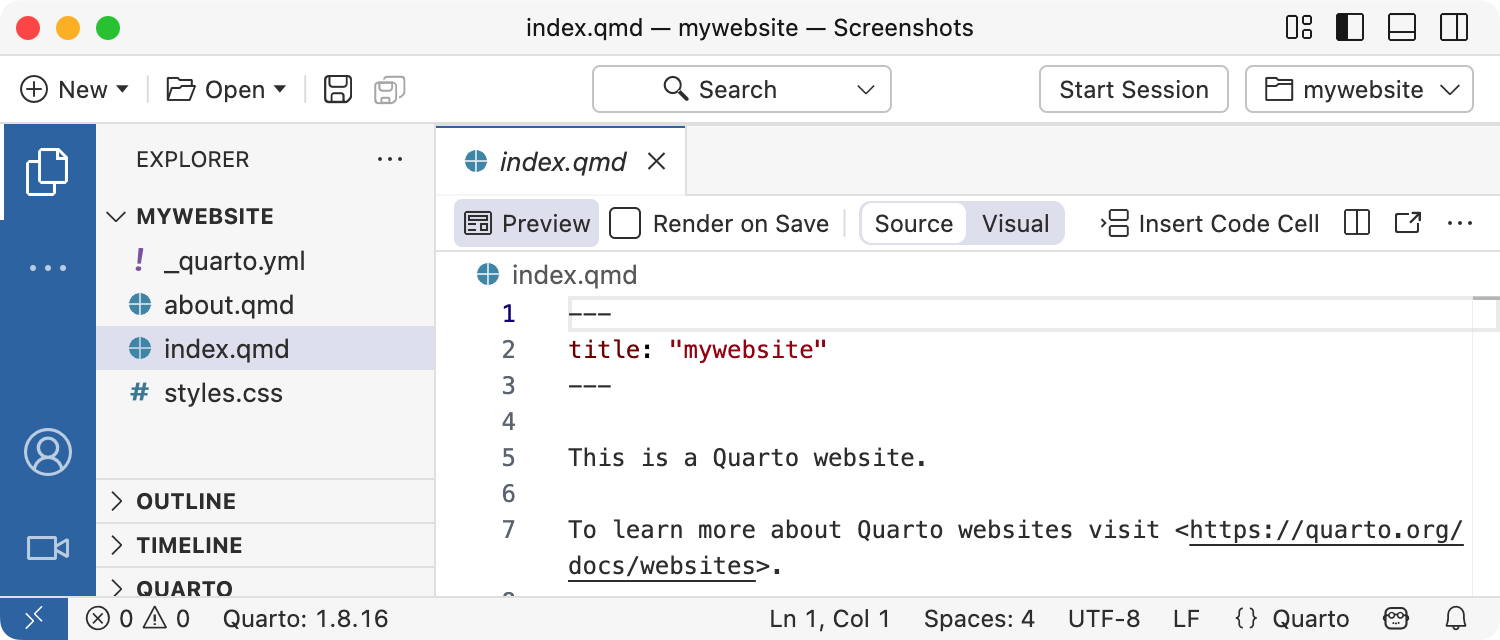Enable the Render on Save checkbox

click(x=625, y=223)
